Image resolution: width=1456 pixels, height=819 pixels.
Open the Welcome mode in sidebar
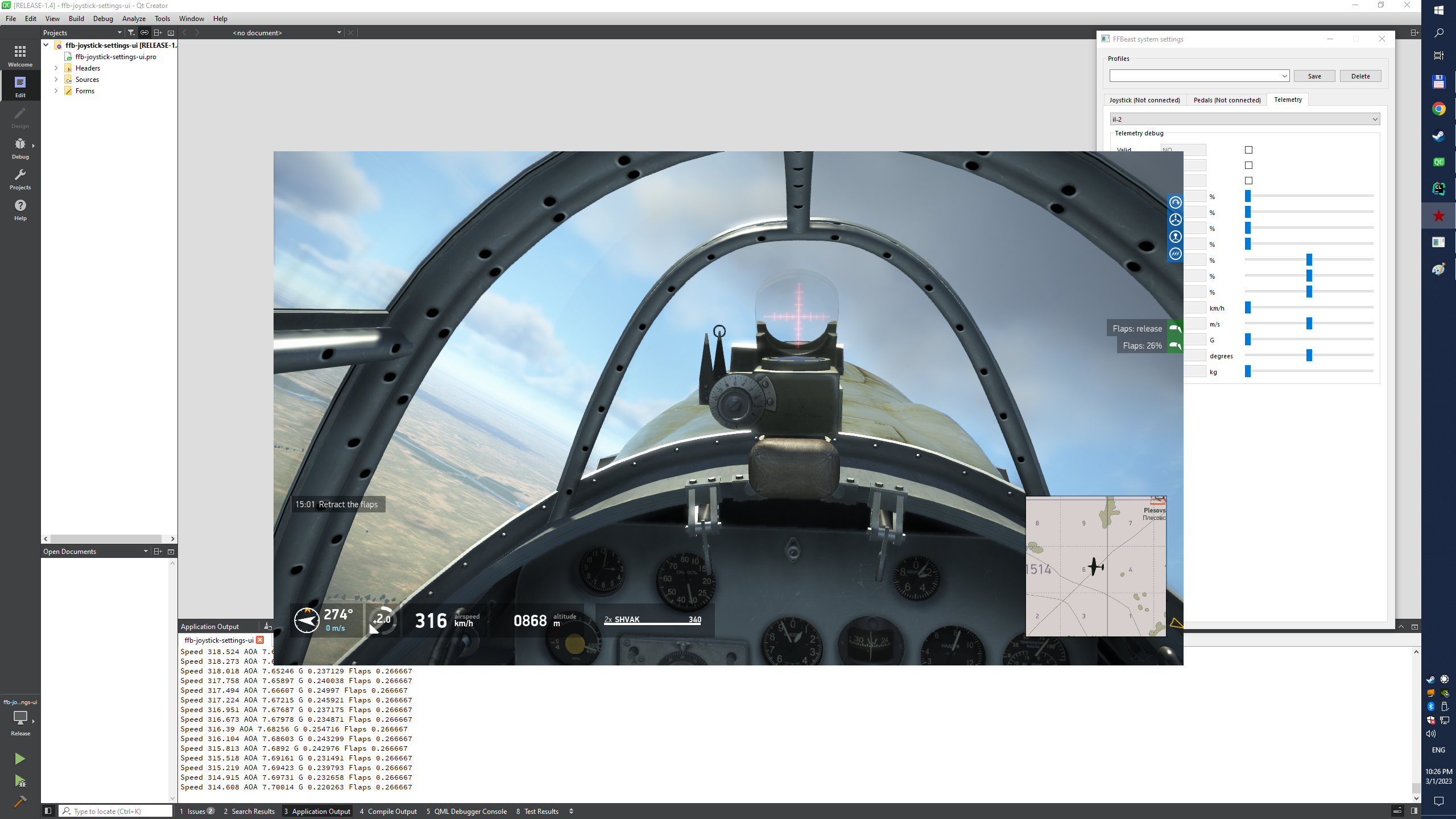20,56
